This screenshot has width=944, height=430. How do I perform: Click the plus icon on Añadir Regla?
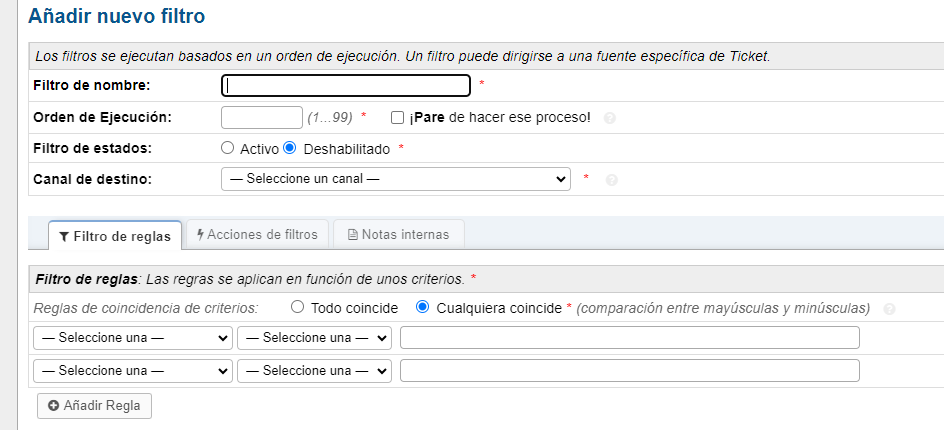[x=53, y=406]
